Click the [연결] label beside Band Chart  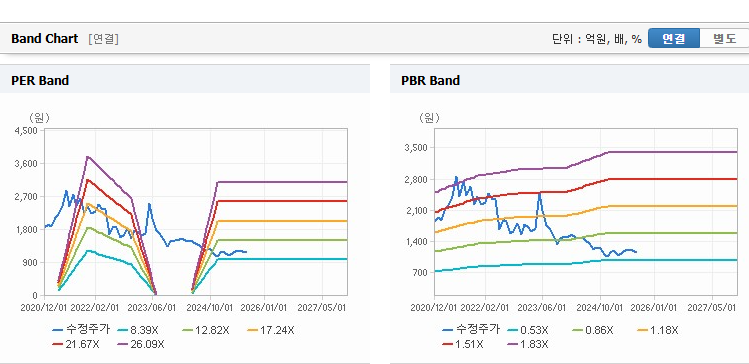(103, 39)
